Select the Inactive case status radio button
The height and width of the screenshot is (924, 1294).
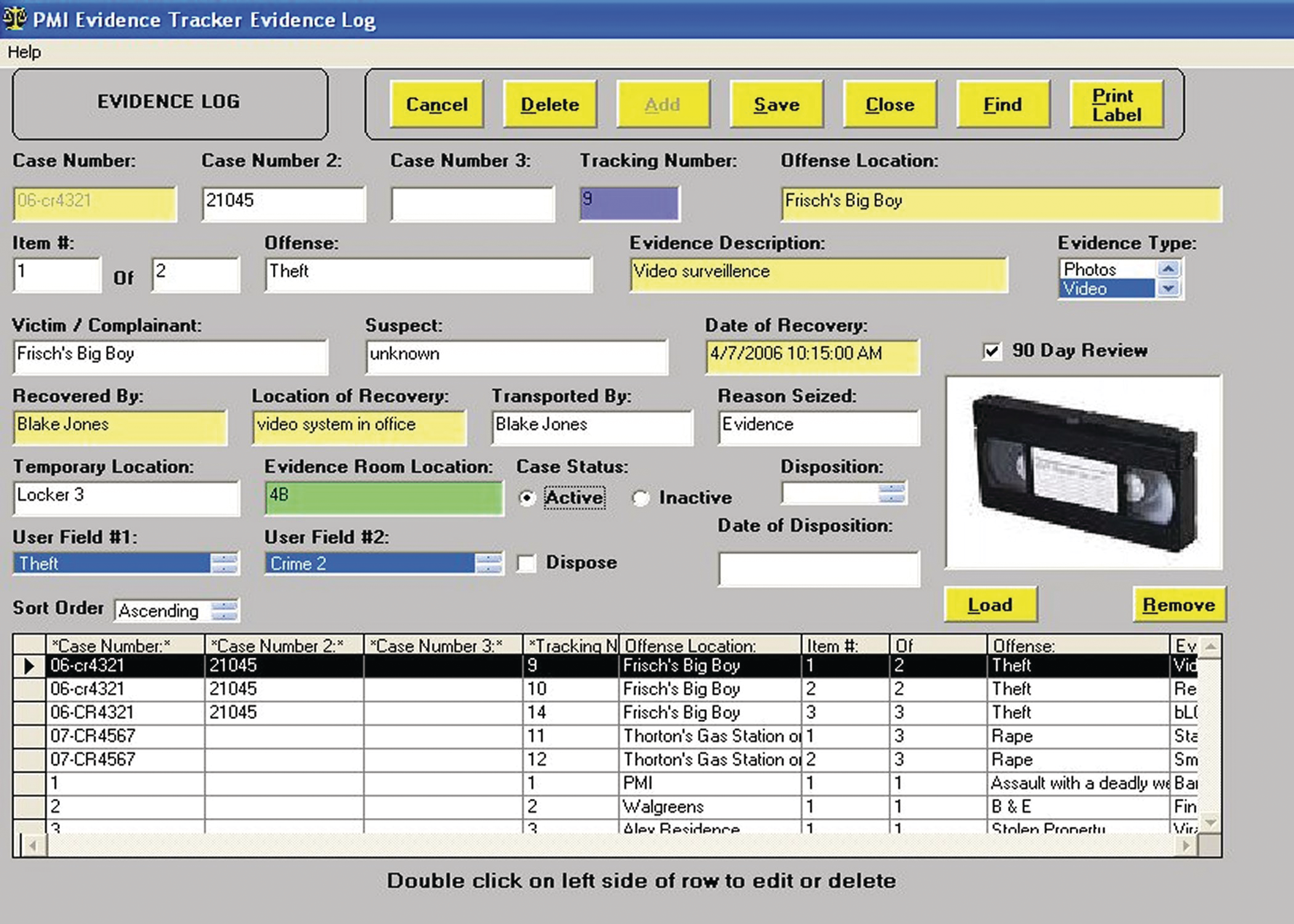tap(641, 497)
